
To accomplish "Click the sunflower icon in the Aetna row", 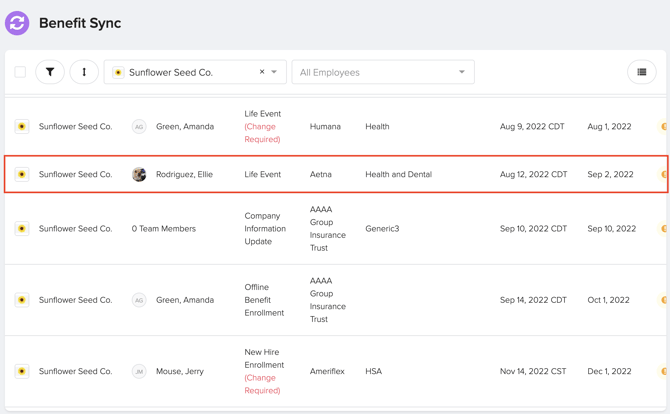I will pos(22,174).
